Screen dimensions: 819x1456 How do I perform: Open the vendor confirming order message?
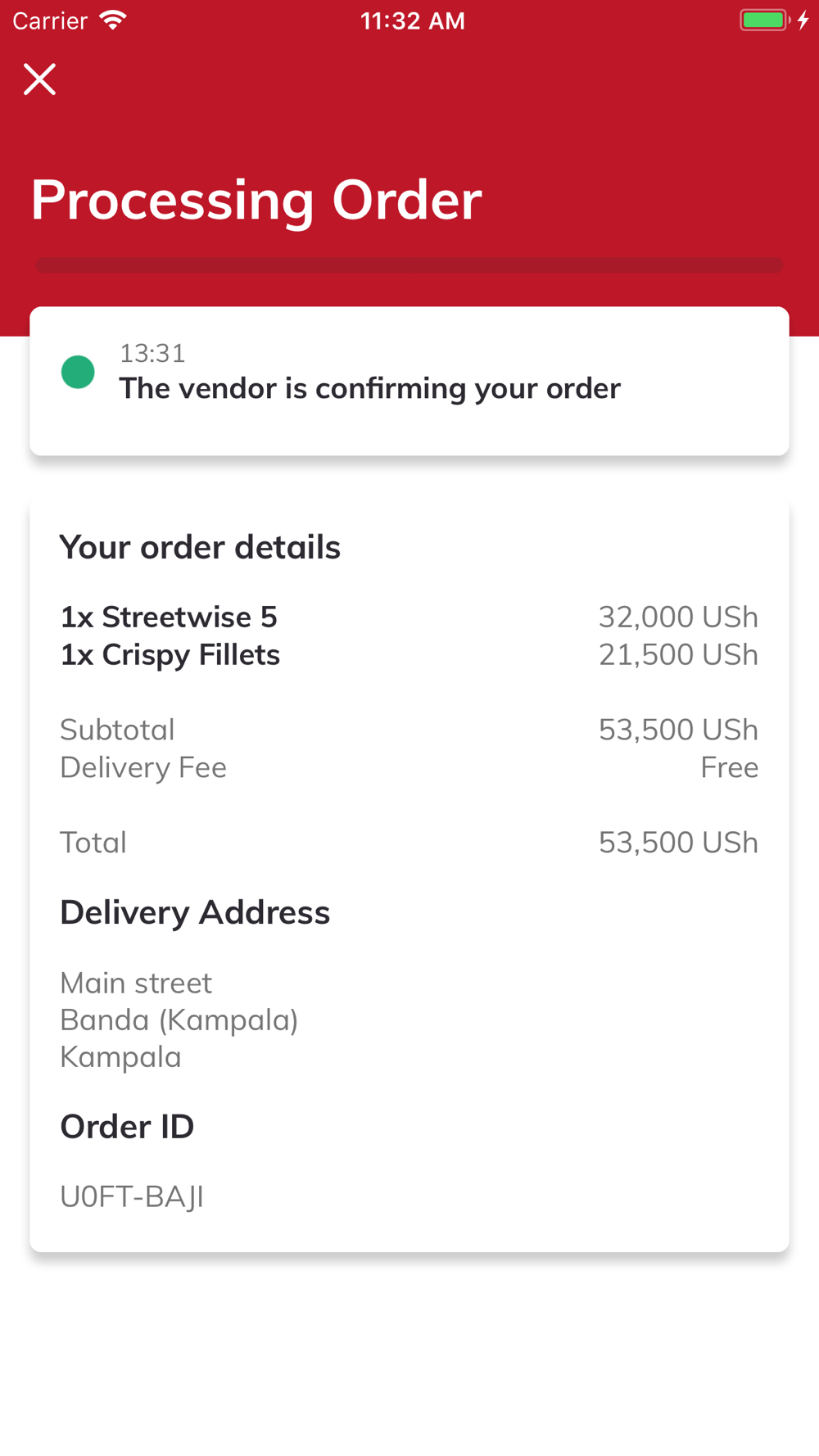pyautogui.click(x=369, y=388)
